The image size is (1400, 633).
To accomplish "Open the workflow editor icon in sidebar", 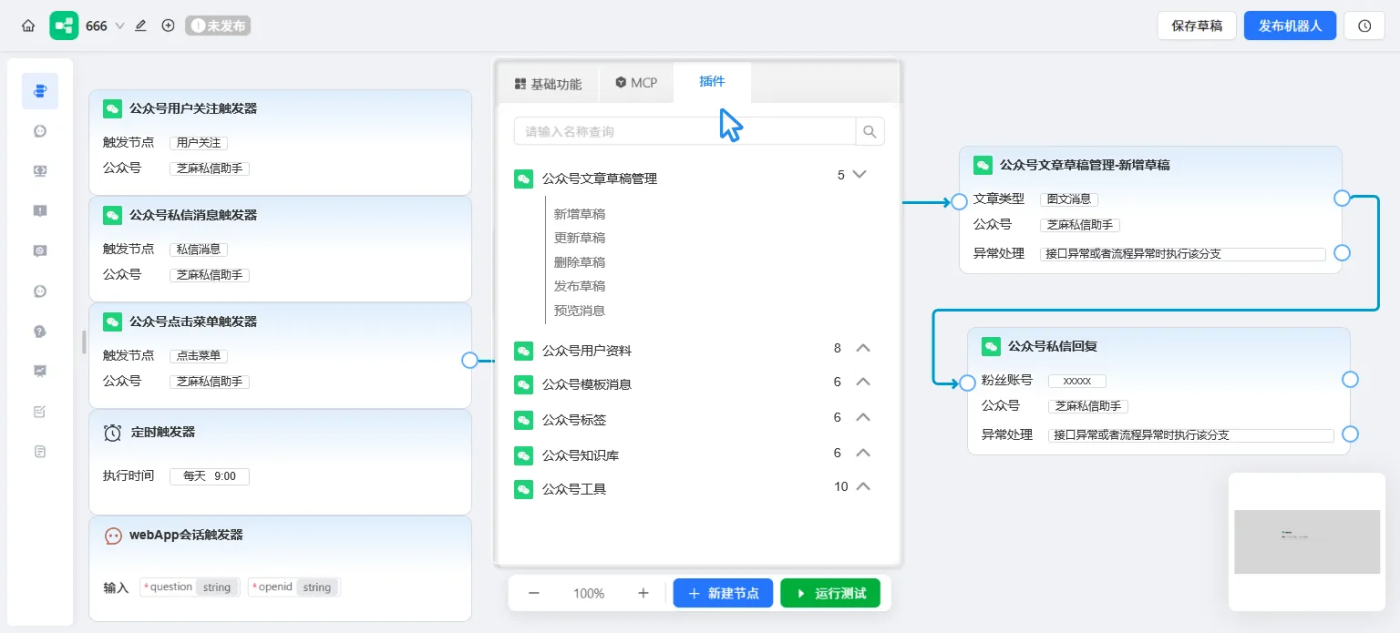I will coord(40,91).
